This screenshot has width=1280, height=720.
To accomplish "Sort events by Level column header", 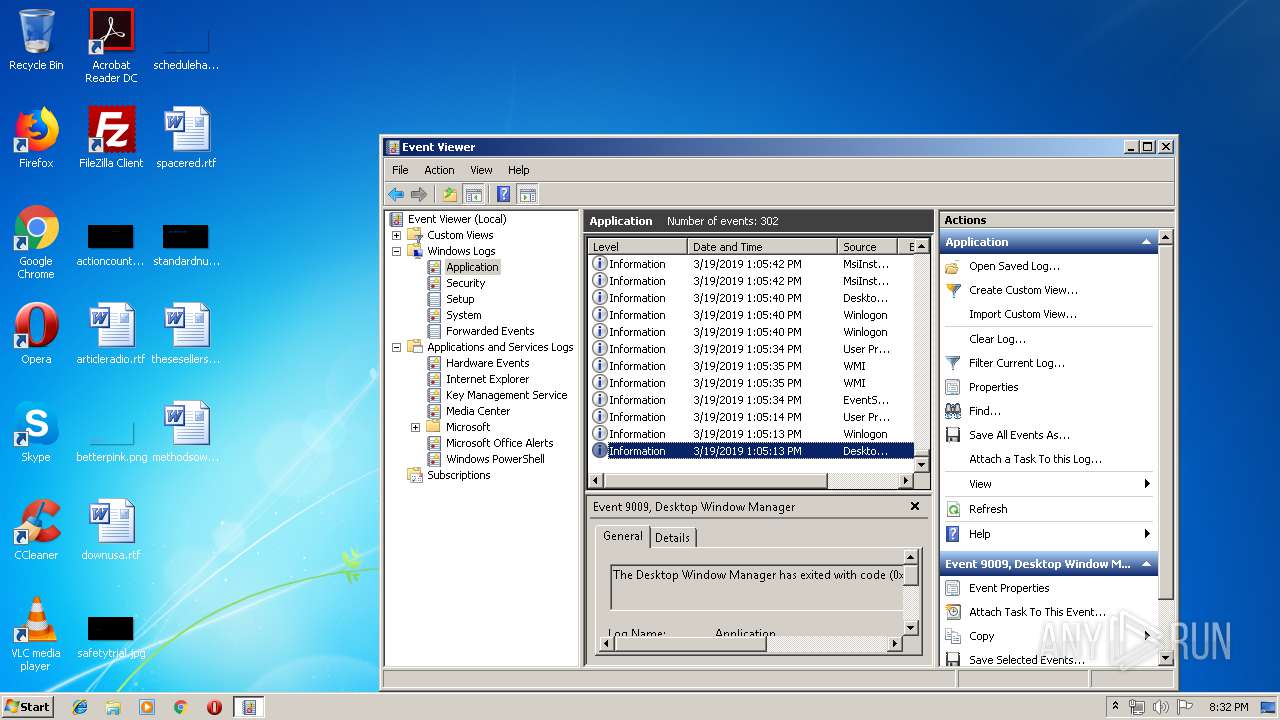I will click(x=637, y=246).
